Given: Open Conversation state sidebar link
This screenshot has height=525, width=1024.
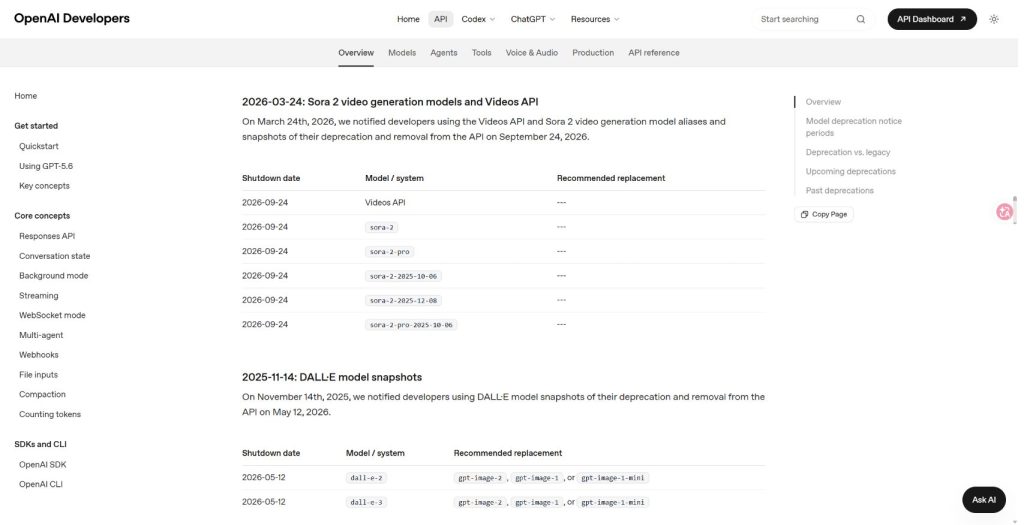Looking at the screenshot, I should 54,256.
